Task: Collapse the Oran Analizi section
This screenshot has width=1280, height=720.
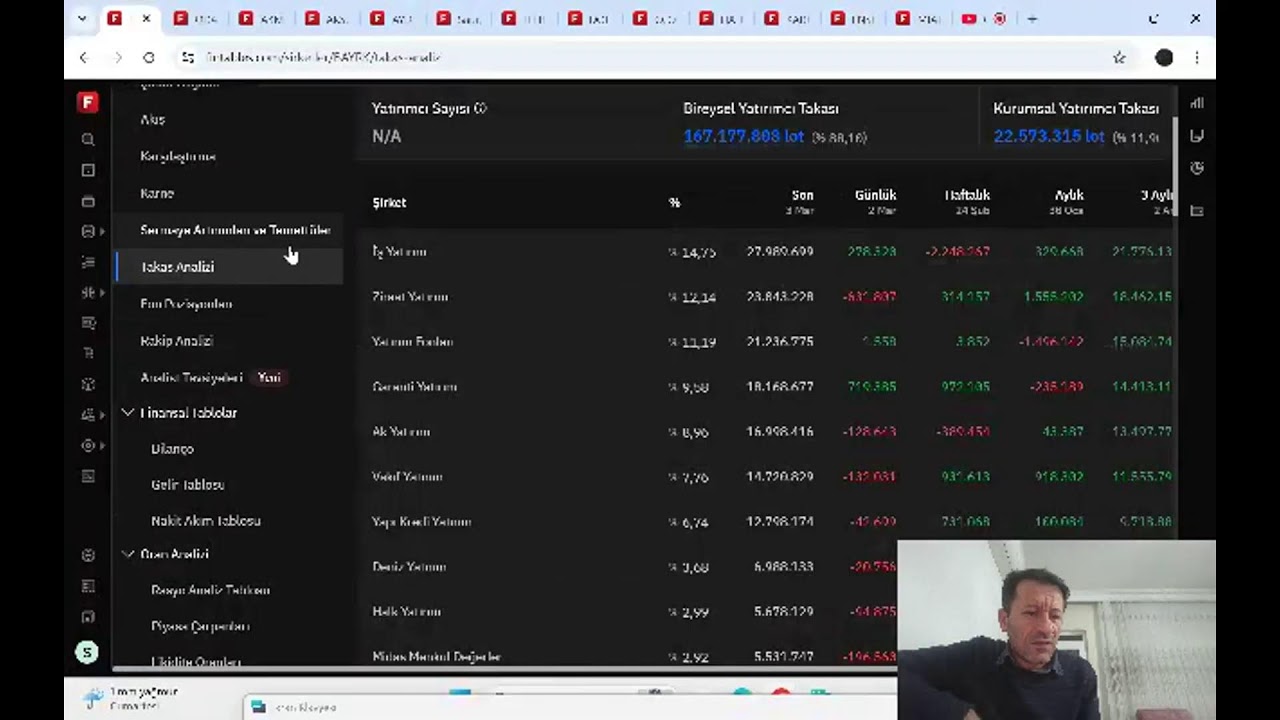Action: (x=128, y=553)
